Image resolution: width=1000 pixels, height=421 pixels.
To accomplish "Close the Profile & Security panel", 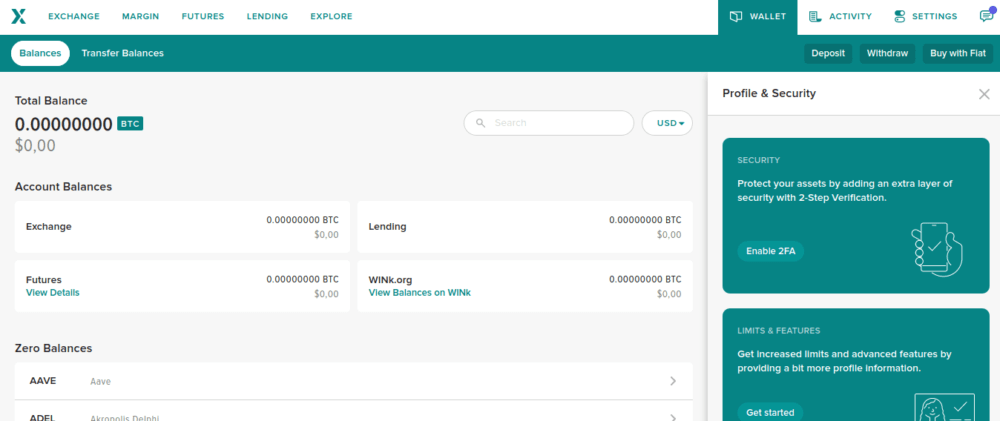I will click(984, 94).
